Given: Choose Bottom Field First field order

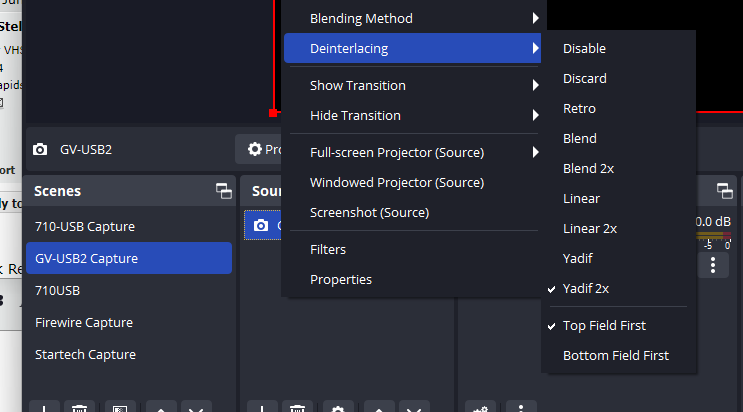Looking at the screenshot, I should click(x=615, y=355).
